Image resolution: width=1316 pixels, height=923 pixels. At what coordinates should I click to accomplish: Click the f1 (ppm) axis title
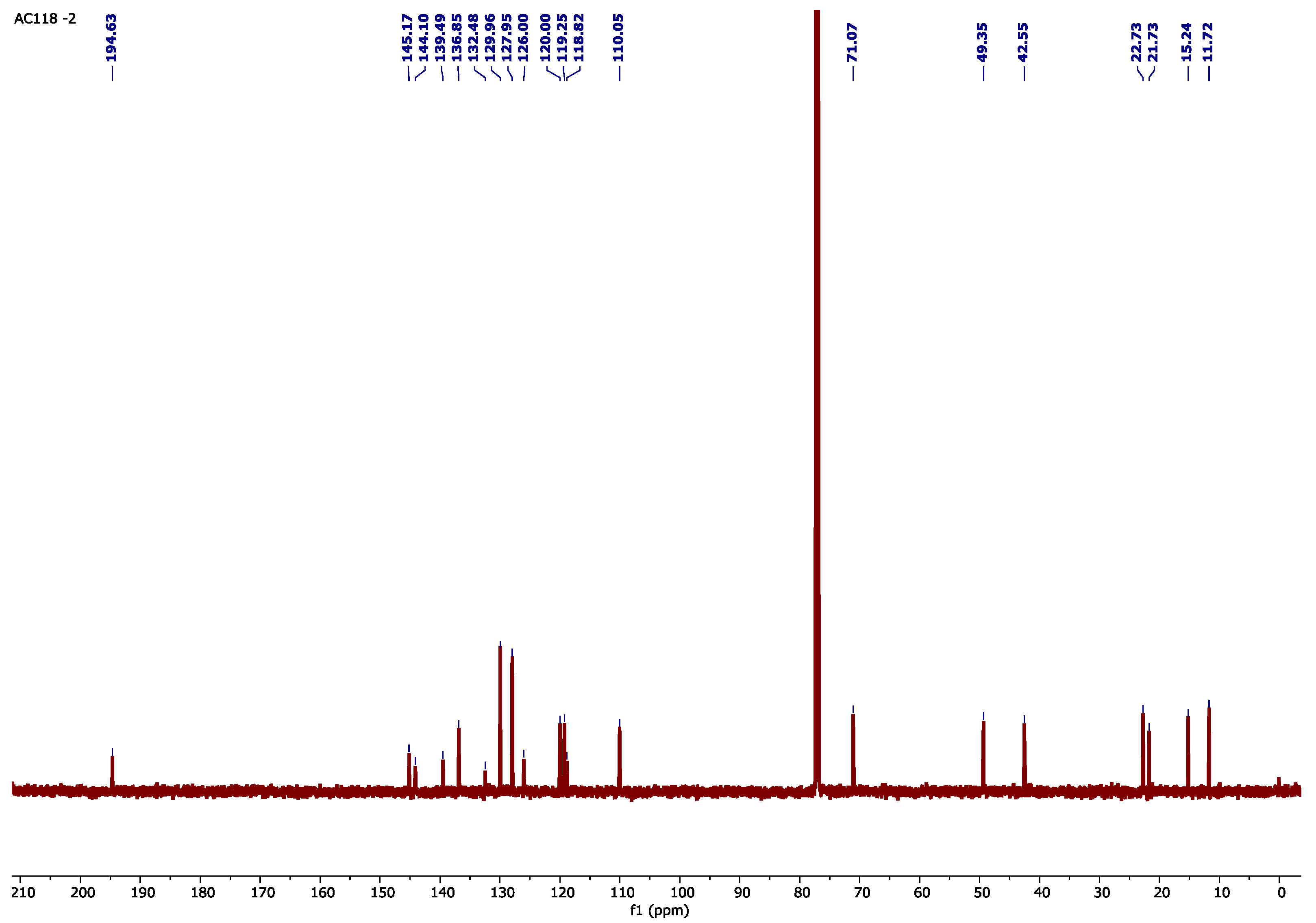[659, 910]
